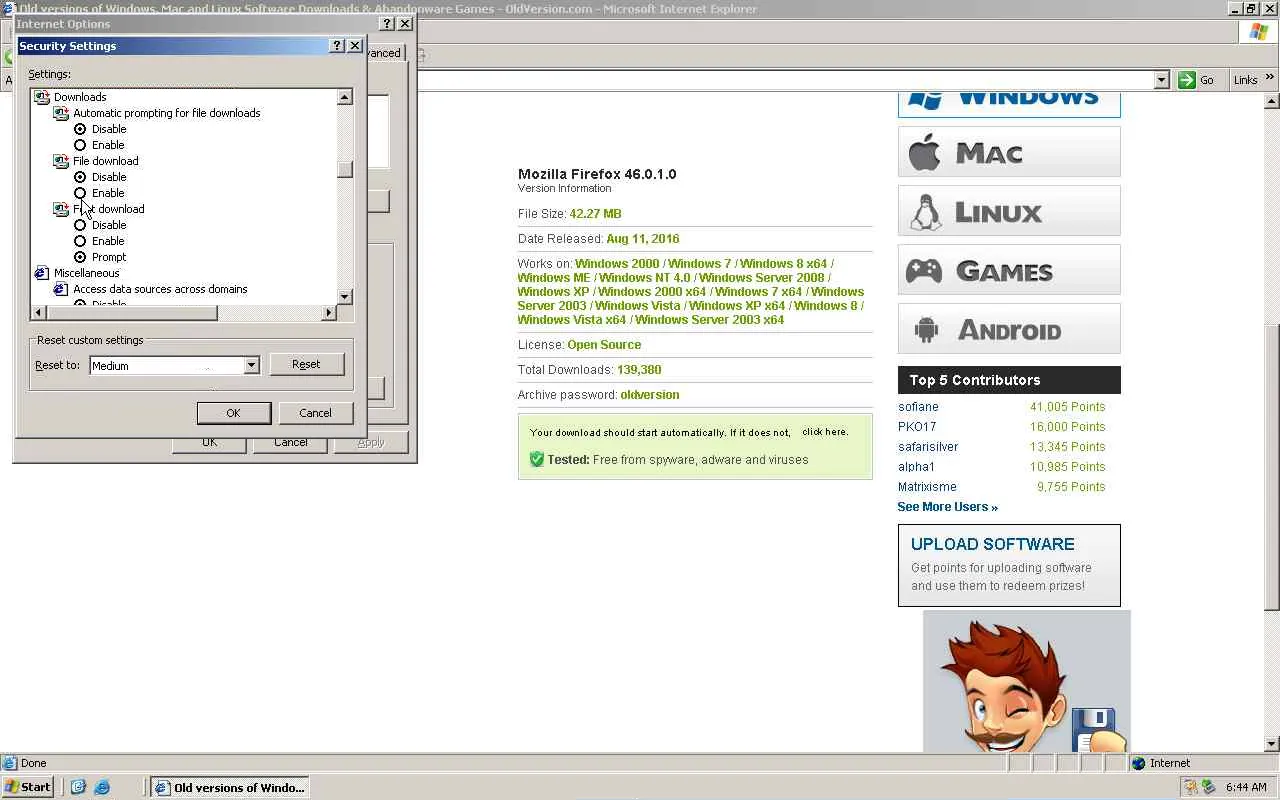This screenshot has height=800, width=1280.
Task: Click the first quick launch icon beside Start
Action: 78,787
